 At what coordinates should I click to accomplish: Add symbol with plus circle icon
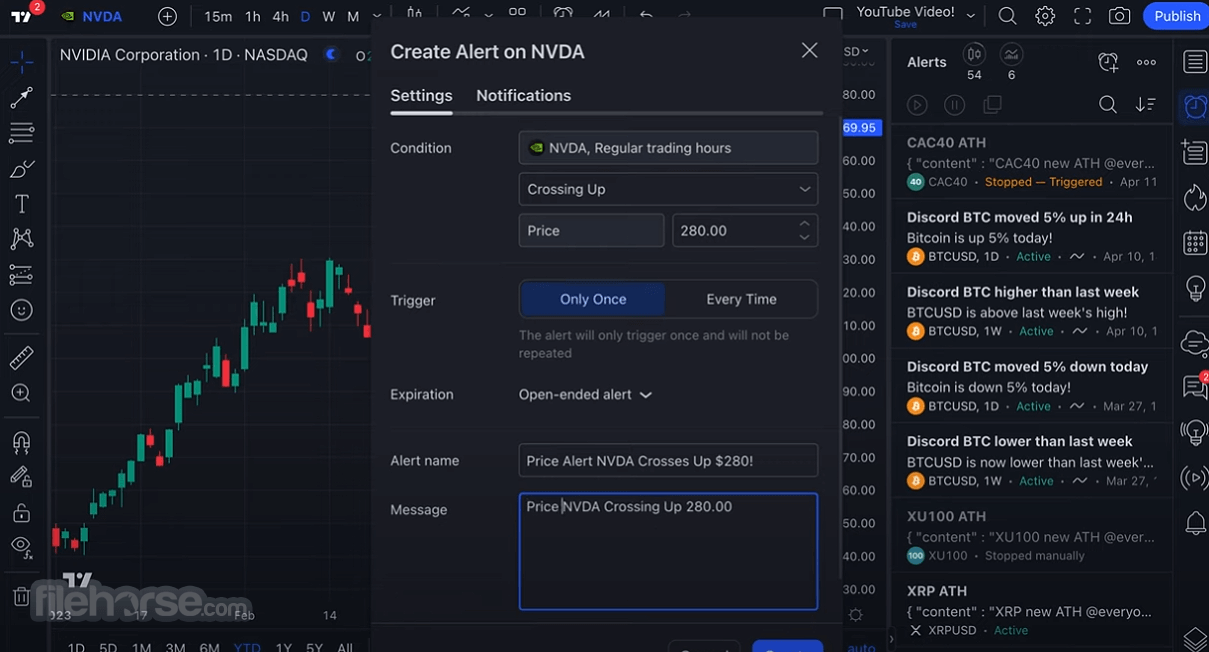click(167, 16)
